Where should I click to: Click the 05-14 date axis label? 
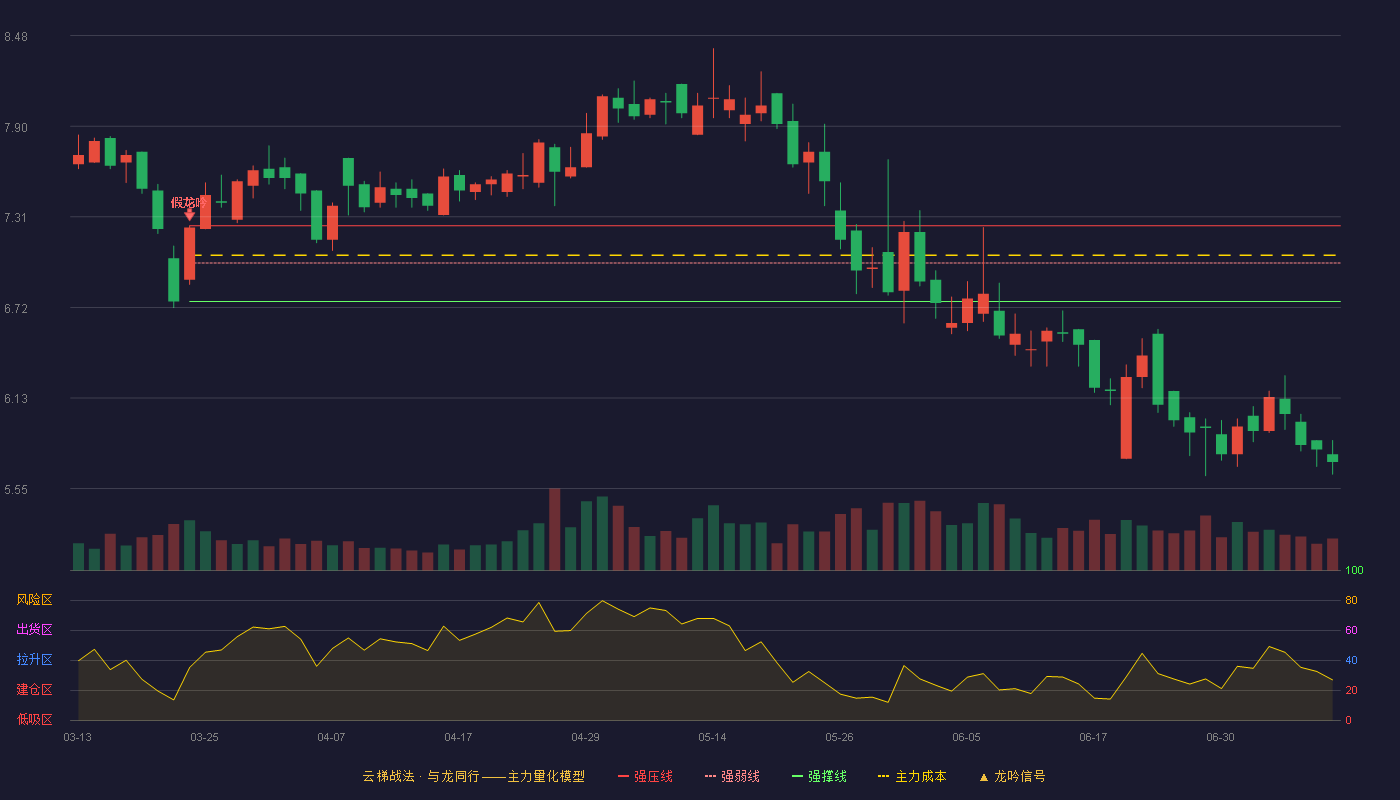click(712, 737)
